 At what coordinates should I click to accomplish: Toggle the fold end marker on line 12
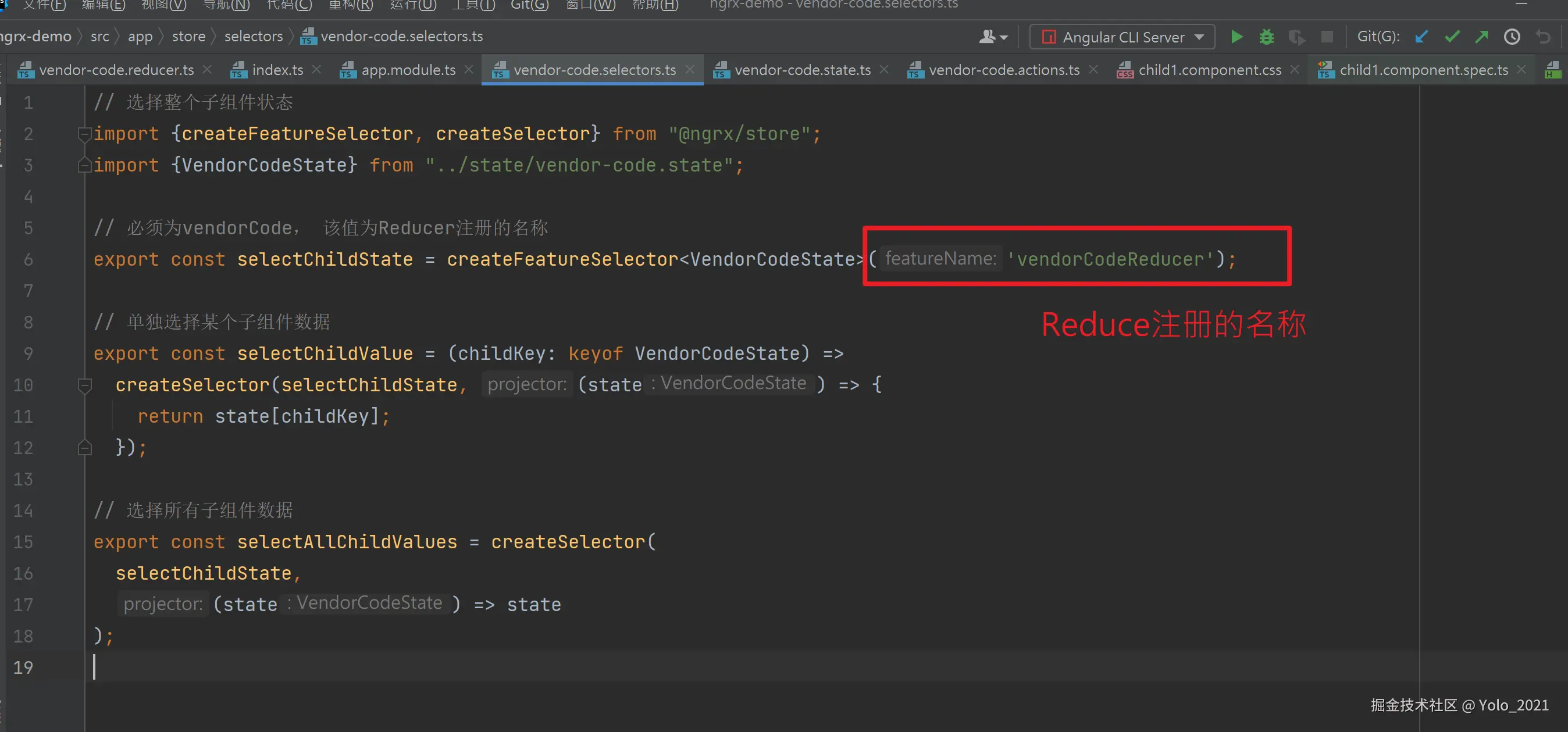coord(84,448)
